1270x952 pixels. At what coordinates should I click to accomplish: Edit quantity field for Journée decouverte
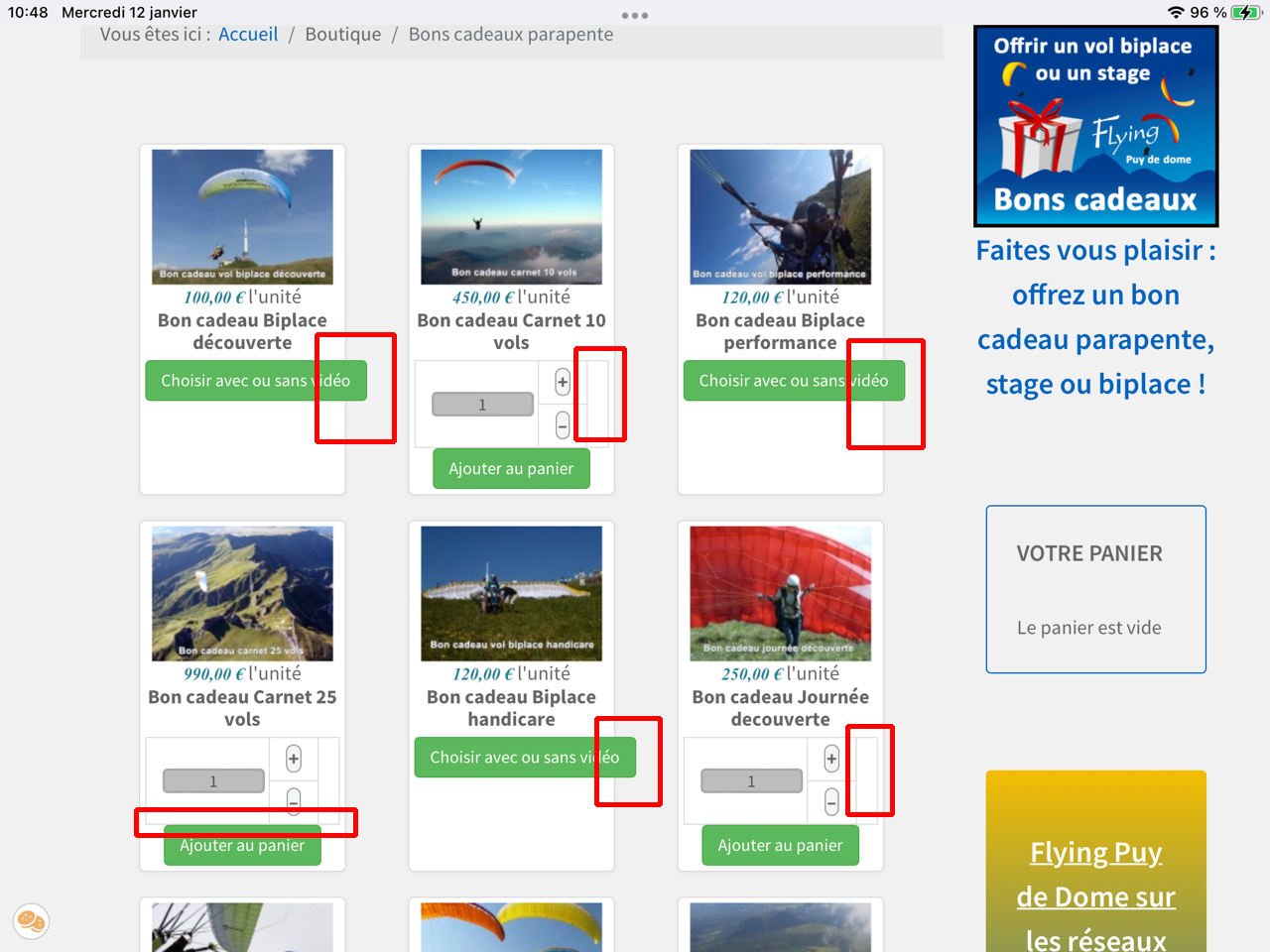coord(752,781)
